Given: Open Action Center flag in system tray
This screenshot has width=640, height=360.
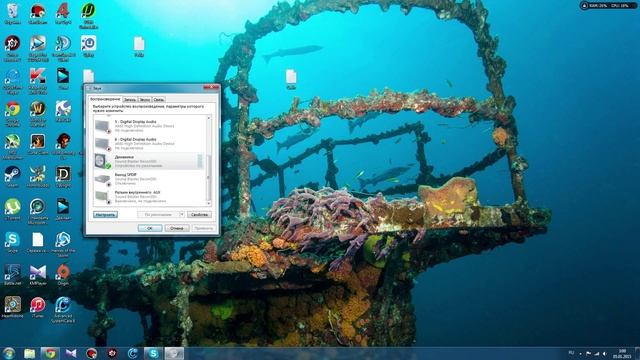Looking at the screenshot, I should [x=588, y=353].
